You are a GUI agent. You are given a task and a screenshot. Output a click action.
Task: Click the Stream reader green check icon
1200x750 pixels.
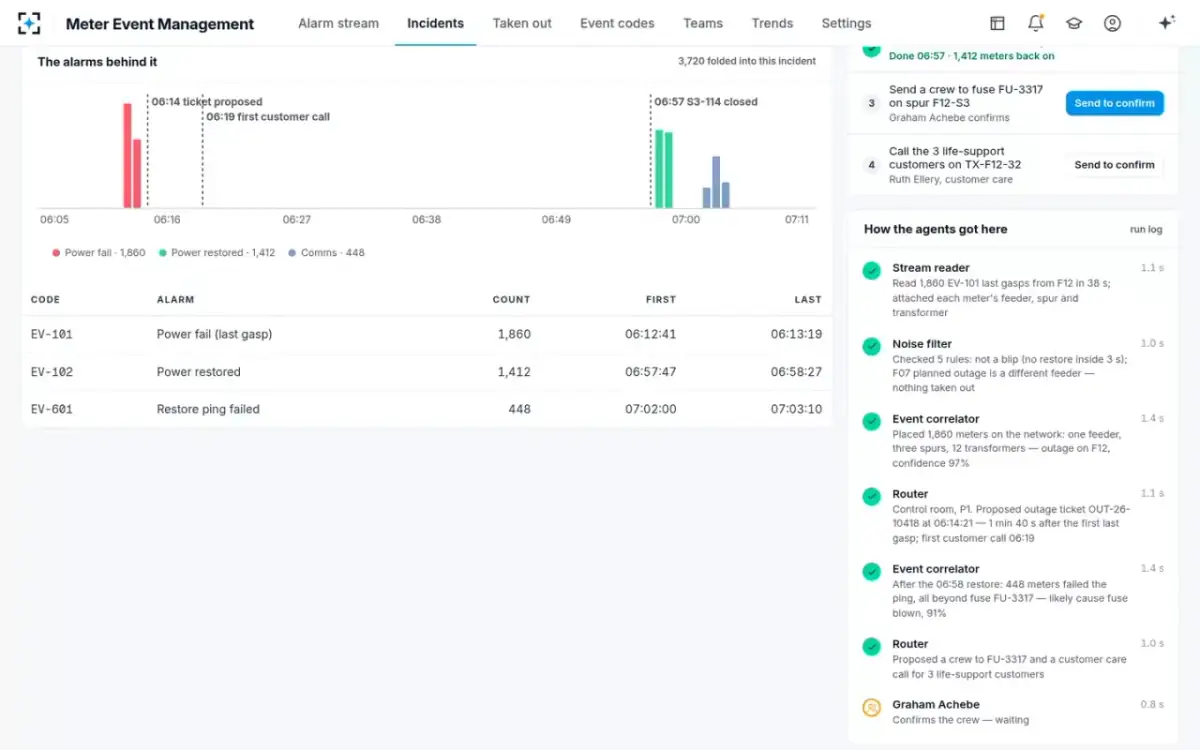[x=872, y=270]
